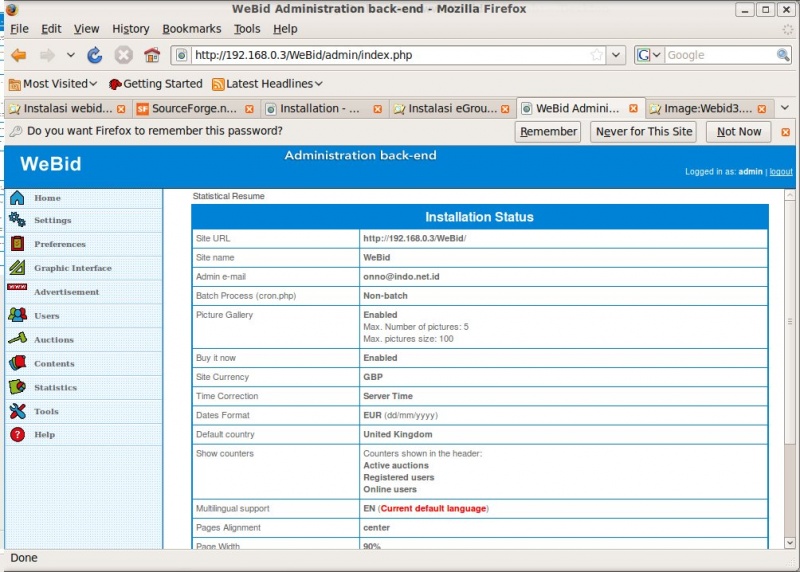Image resolution: width=800 pixels, height=572 pixels.
Task: Click the Firefox Home toolbar button
Action: [x=152, y=55]
